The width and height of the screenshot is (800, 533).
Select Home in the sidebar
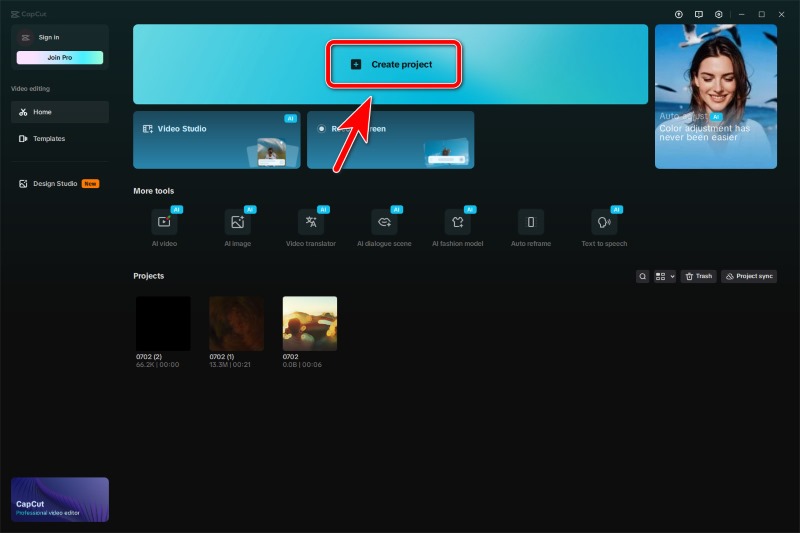pyautogui.click(x=60, y=112)
